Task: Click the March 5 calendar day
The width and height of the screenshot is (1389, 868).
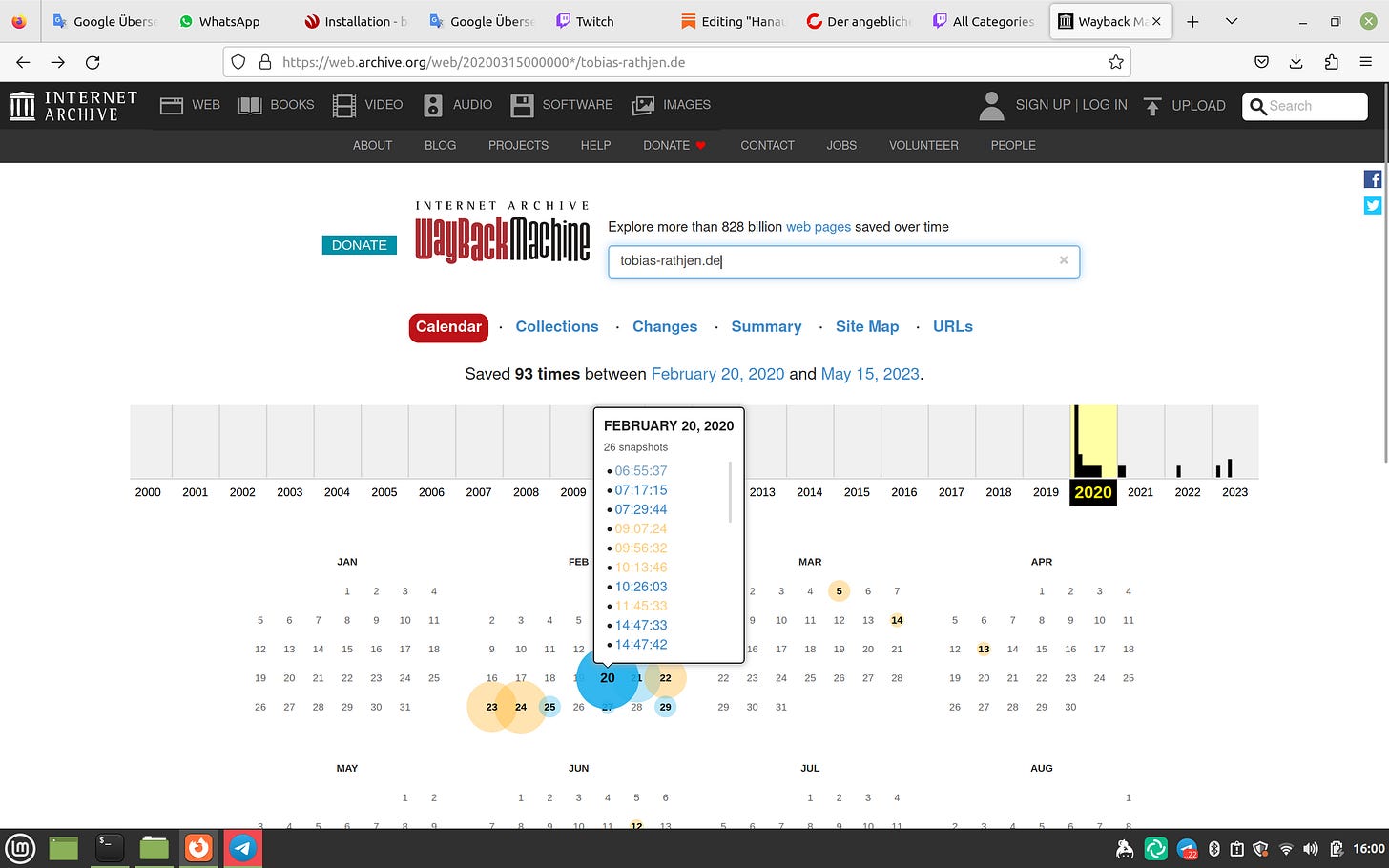Action: tap(839, 591)
